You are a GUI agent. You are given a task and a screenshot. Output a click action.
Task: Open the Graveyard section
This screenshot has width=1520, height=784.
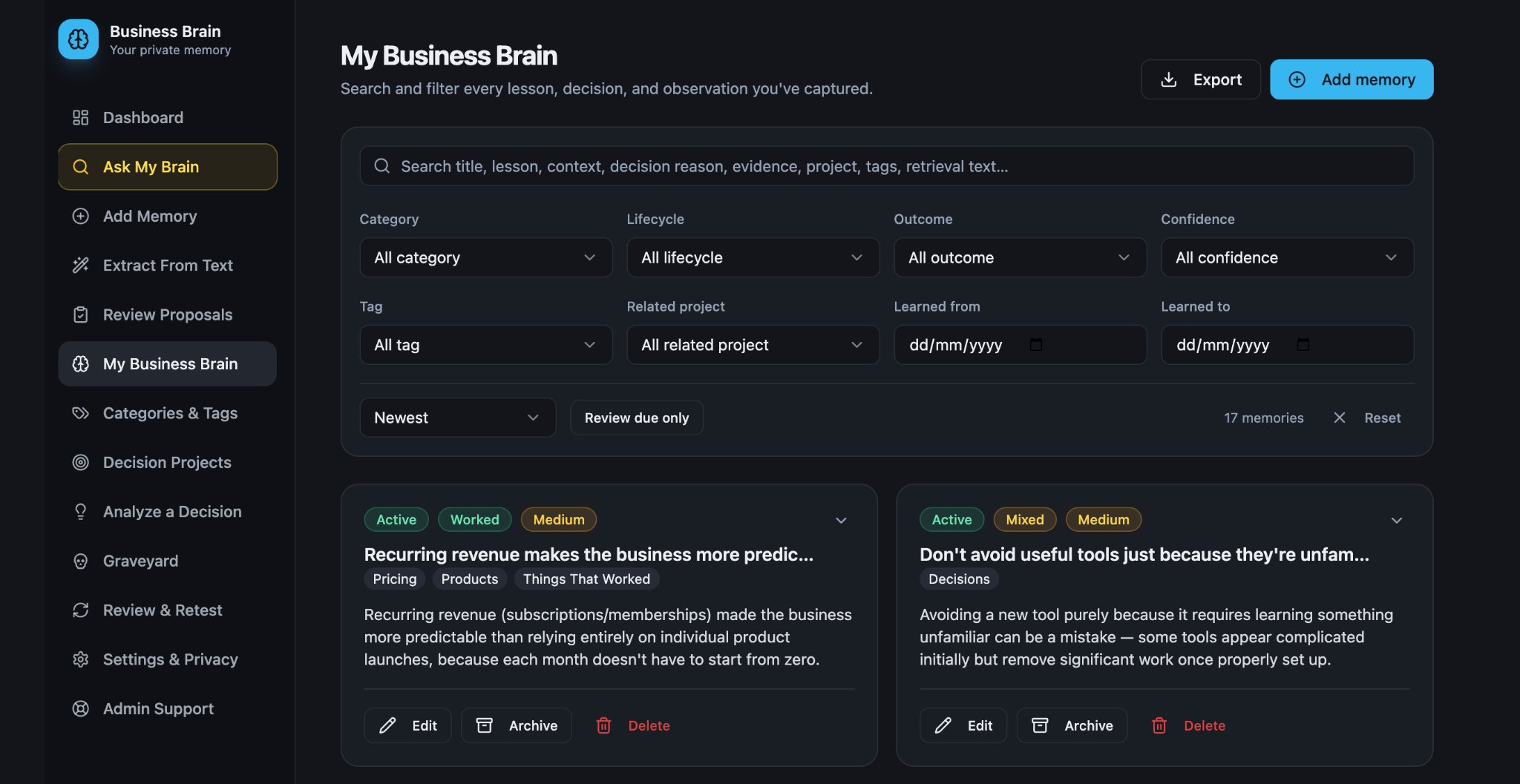pyautogui.click(x=168, y=561)
